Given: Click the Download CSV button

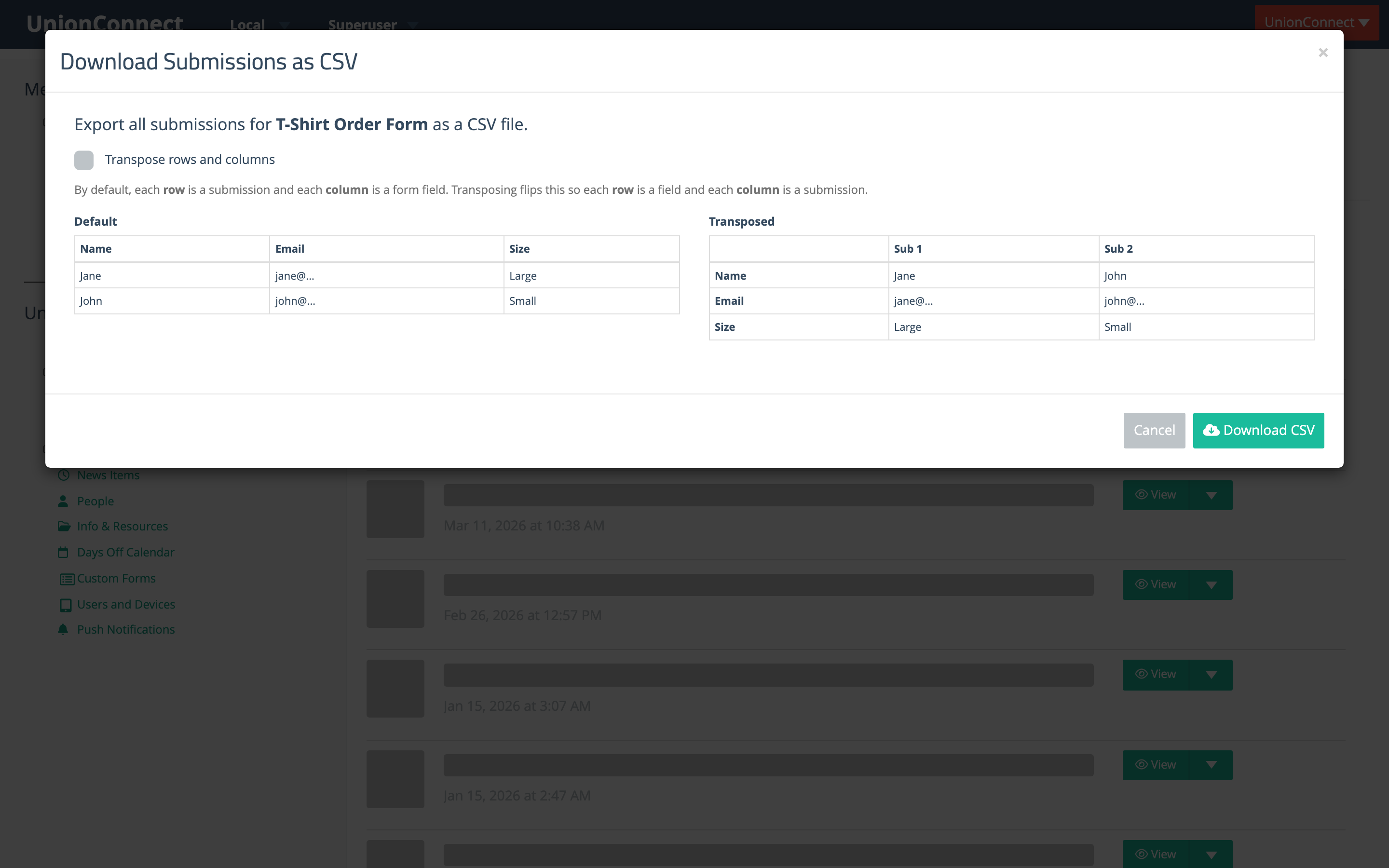Looking at the screenshot, I should coord(1258,431).
